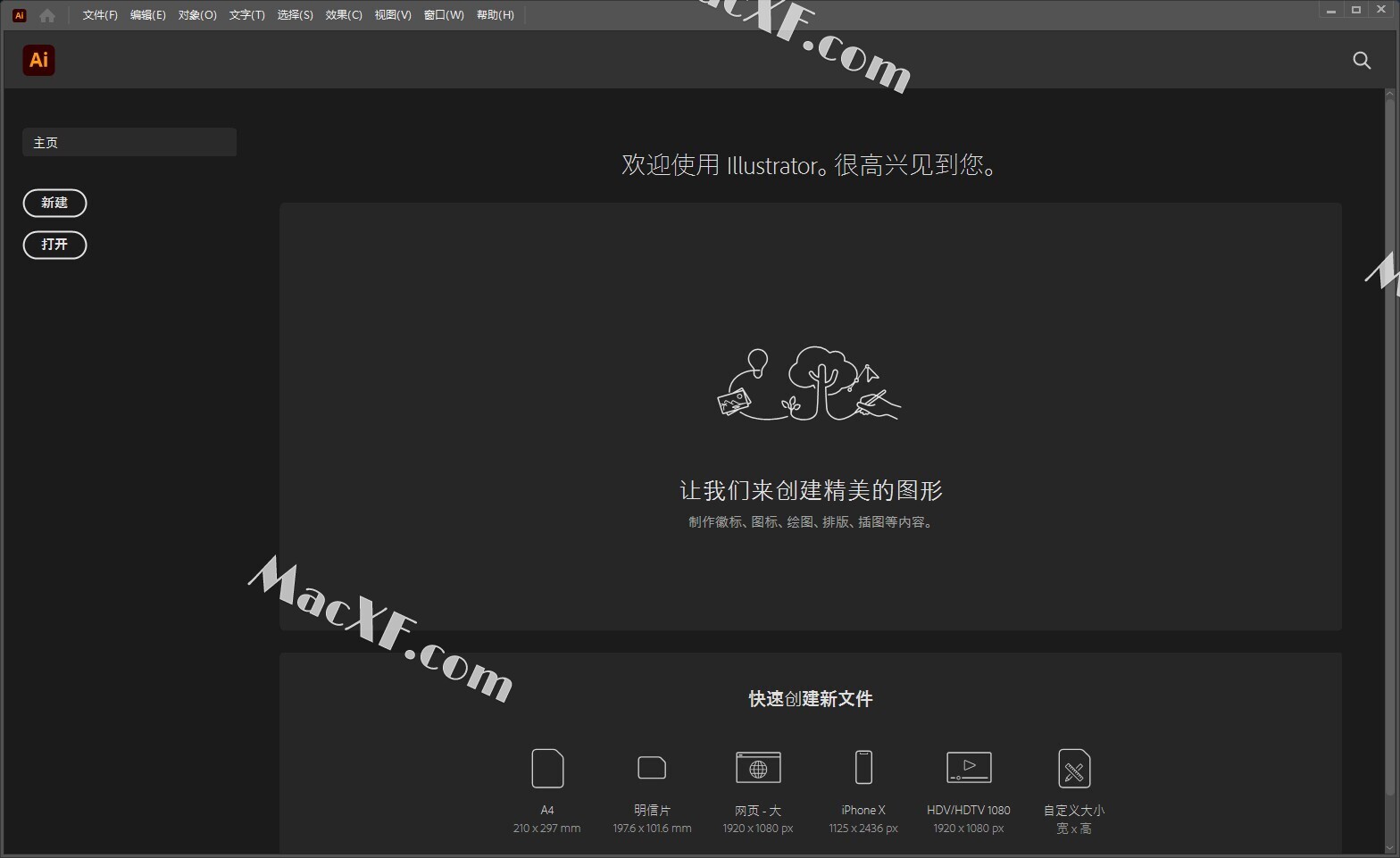Click the 打开 button
The width and height of the screenshot is (1400, 858).
click(x=54, y=245)
